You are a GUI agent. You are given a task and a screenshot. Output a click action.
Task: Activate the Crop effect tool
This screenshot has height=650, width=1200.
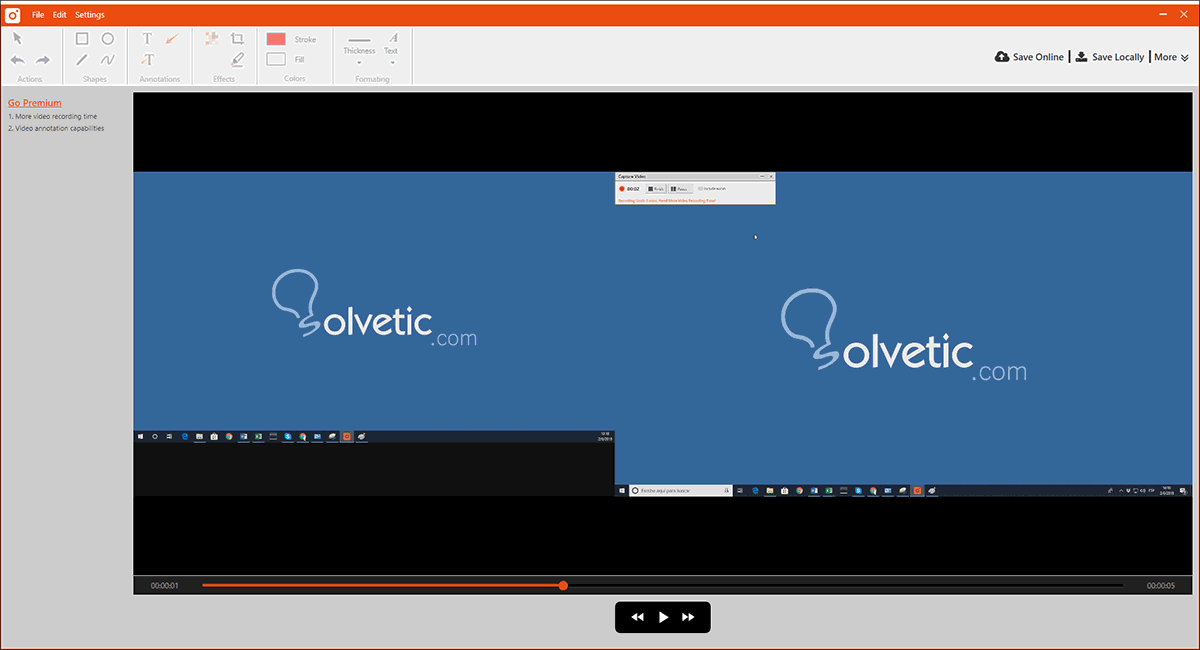click(x=238, y=39)
